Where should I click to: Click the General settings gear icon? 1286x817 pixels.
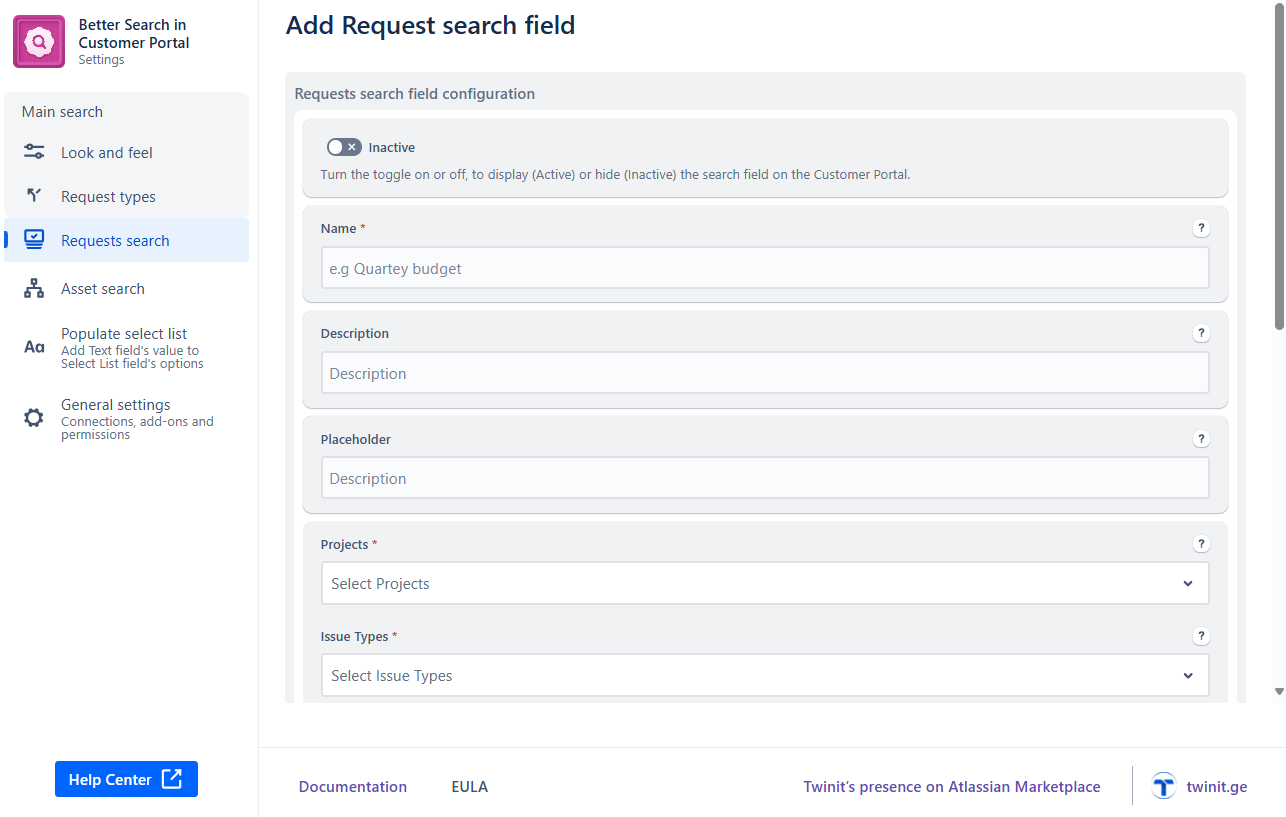(34, 418)
